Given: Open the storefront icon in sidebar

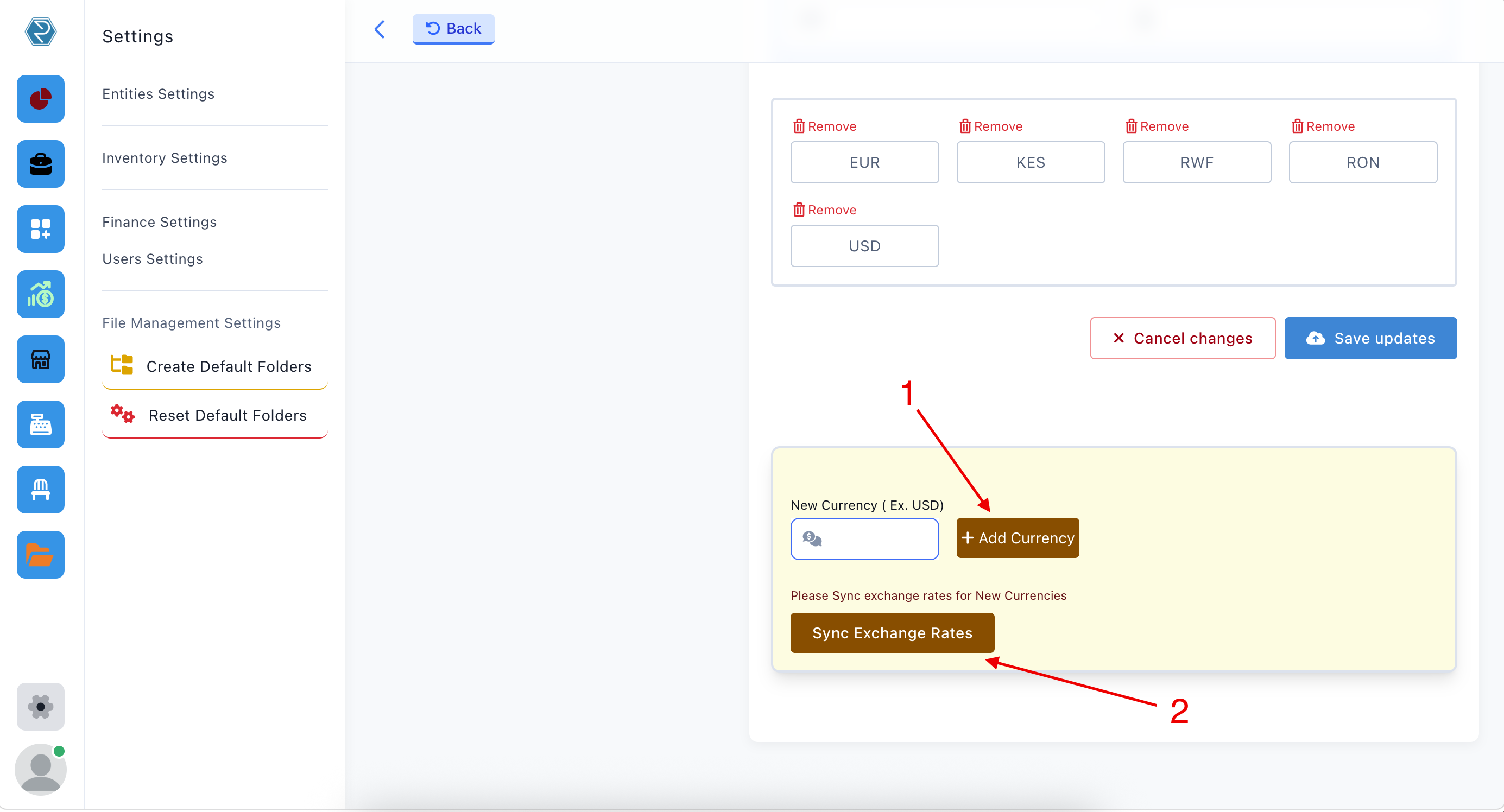Looking at the screenshot, I should pyautogui.click(x=40, y=359).
